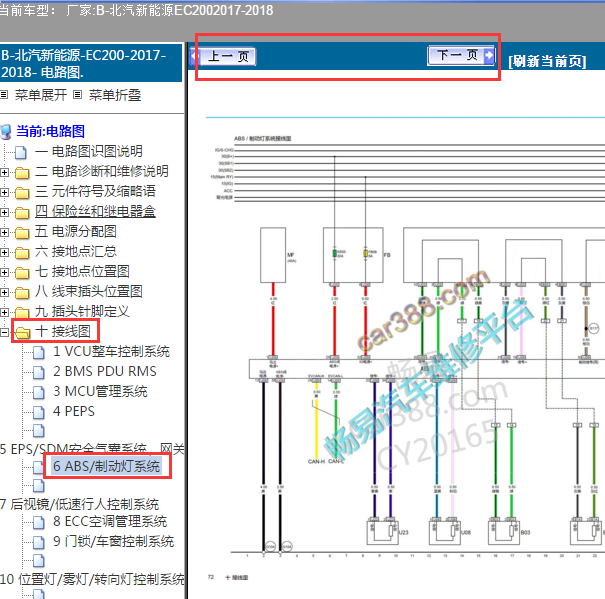
Task: Click the document icon beside 一 电路图识图说明
Action: (x=21, y=152)
